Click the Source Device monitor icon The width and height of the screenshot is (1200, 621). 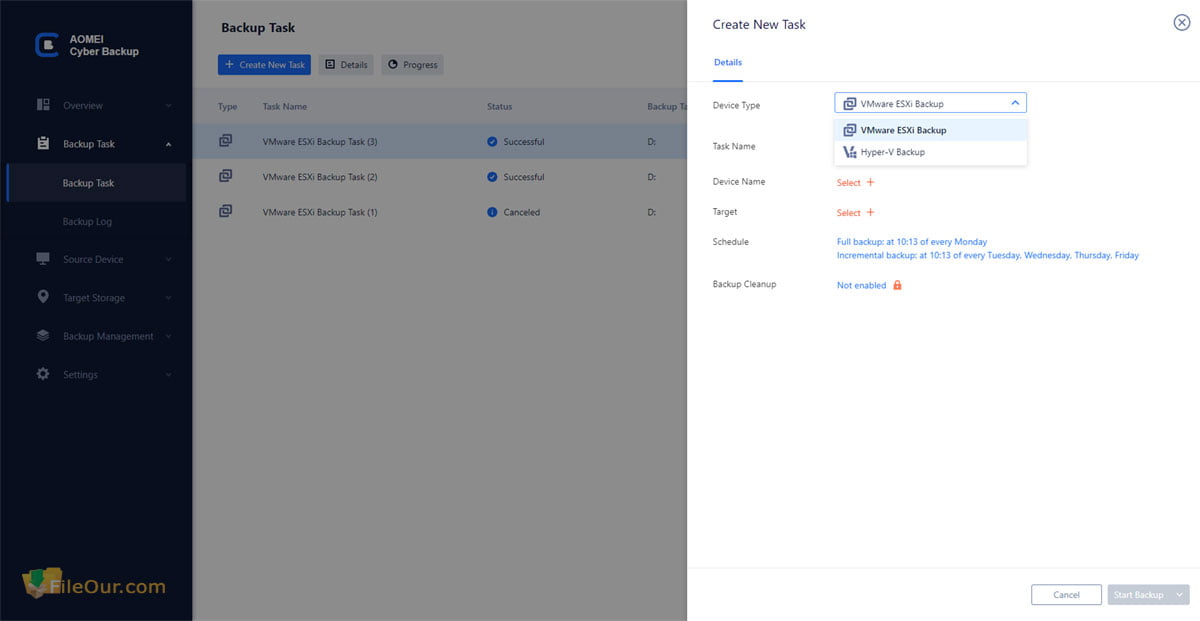coord(43,259)
